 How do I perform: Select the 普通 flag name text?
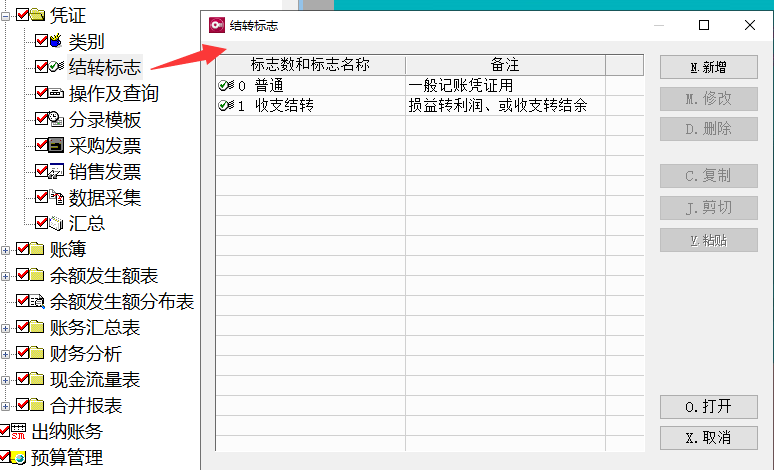[x=269, y=85]
